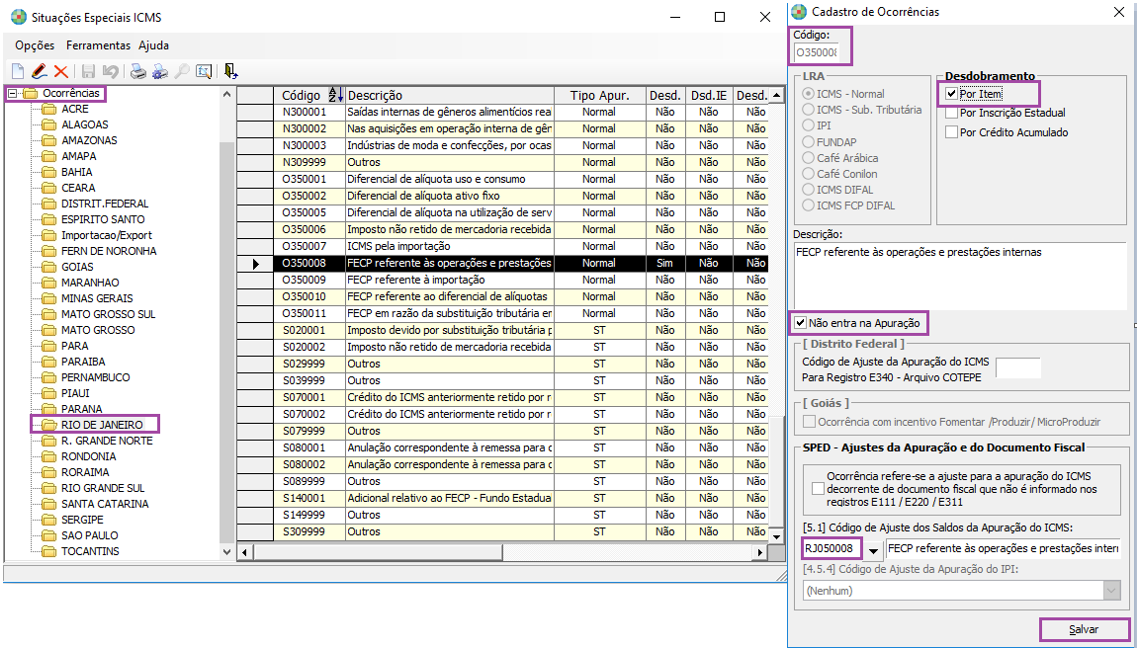This screenshot has width=1137, height=651.
Task: Click the Código de Ajuste Distrito Federal field
Action: [x=1018, y=368]
